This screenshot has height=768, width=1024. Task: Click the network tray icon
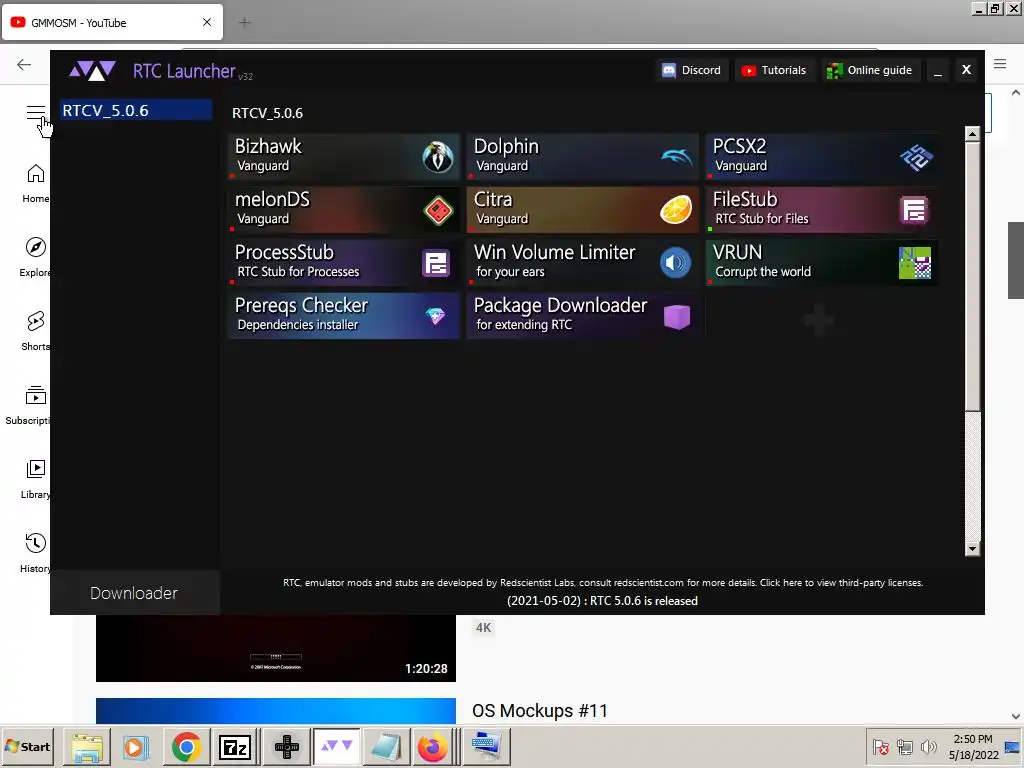coord(904,746)
